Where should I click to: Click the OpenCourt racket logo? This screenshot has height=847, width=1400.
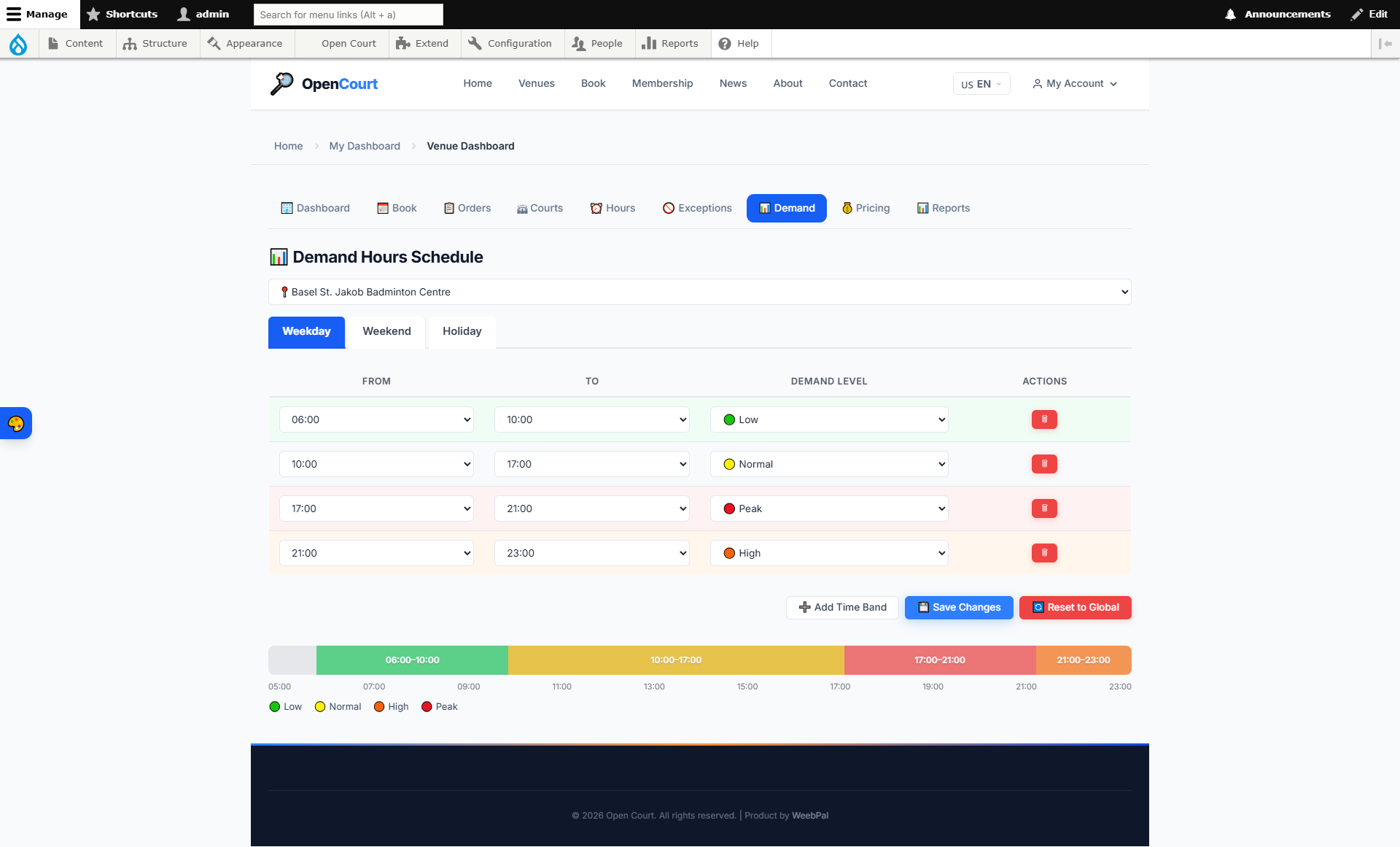[282, 84]
